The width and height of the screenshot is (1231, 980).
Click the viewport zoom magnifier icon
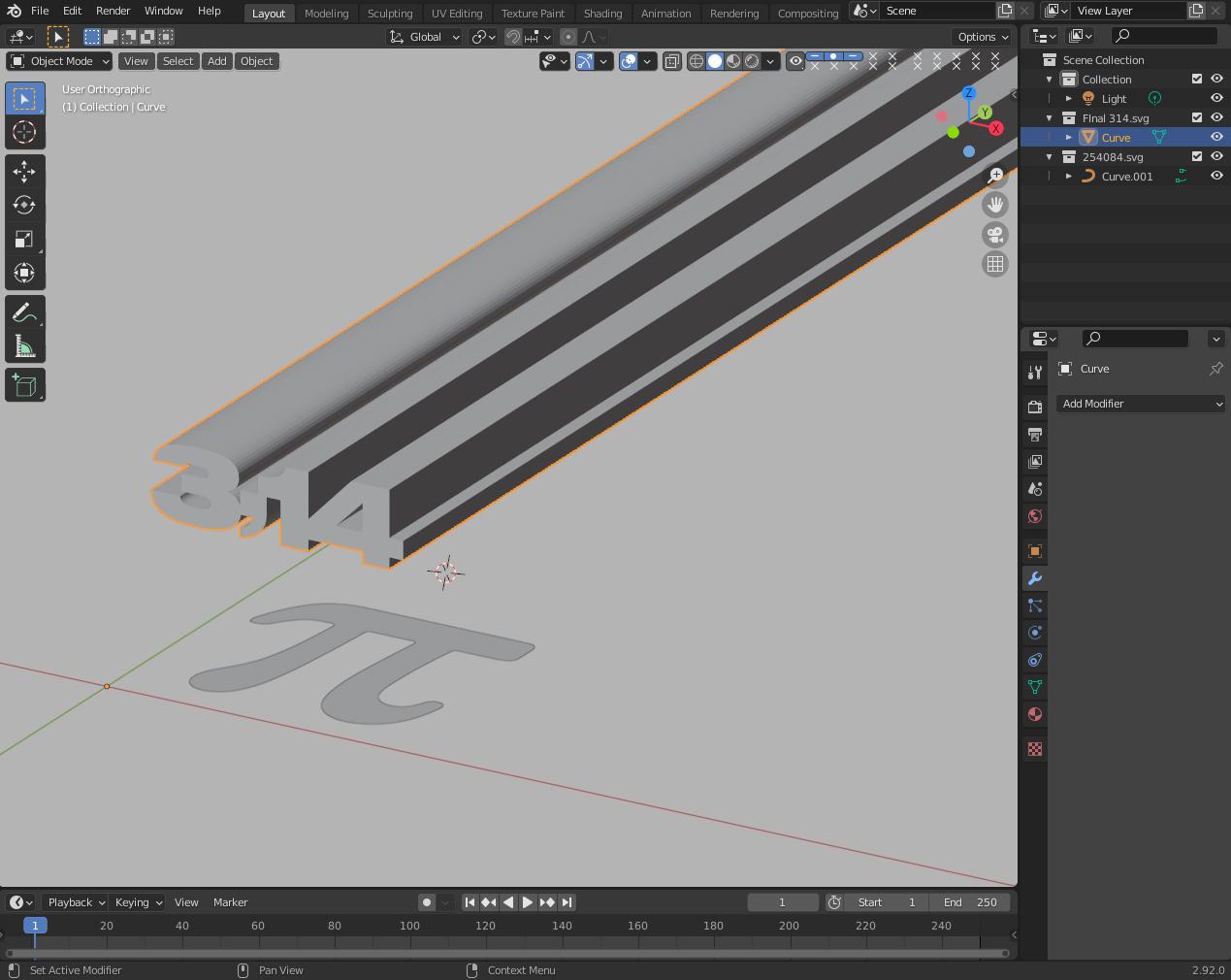995,176
